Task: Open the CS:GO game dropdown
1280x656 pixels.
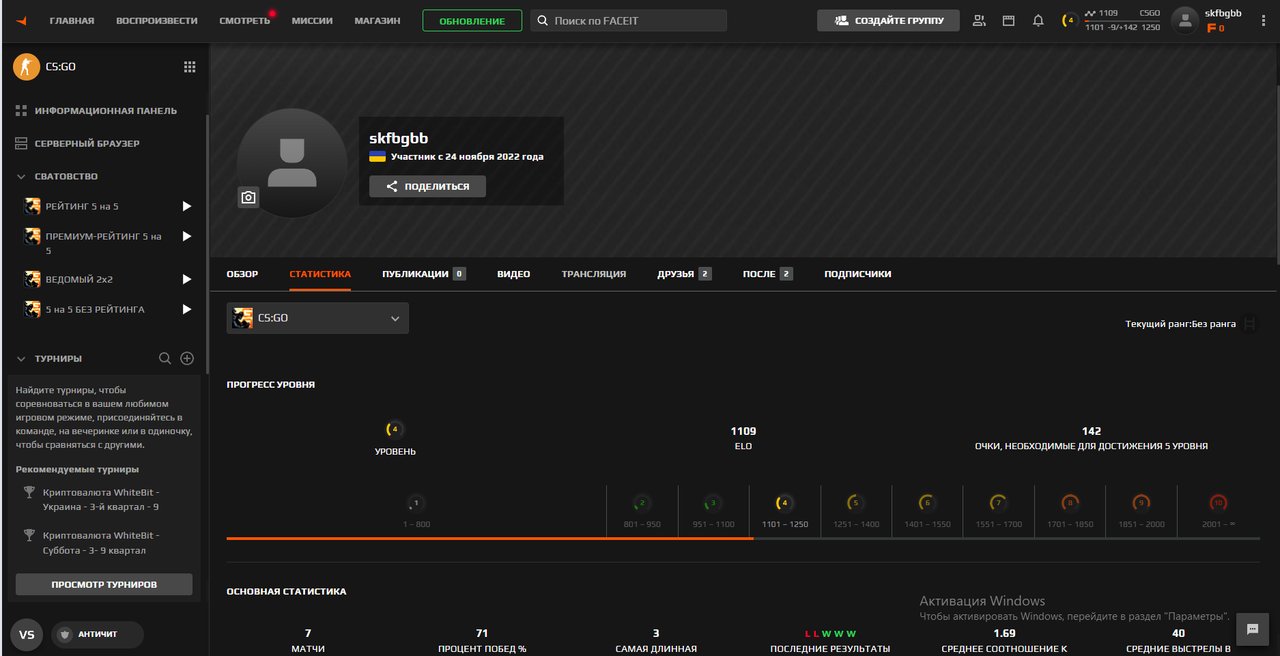Action: click(x=317, y=318)
